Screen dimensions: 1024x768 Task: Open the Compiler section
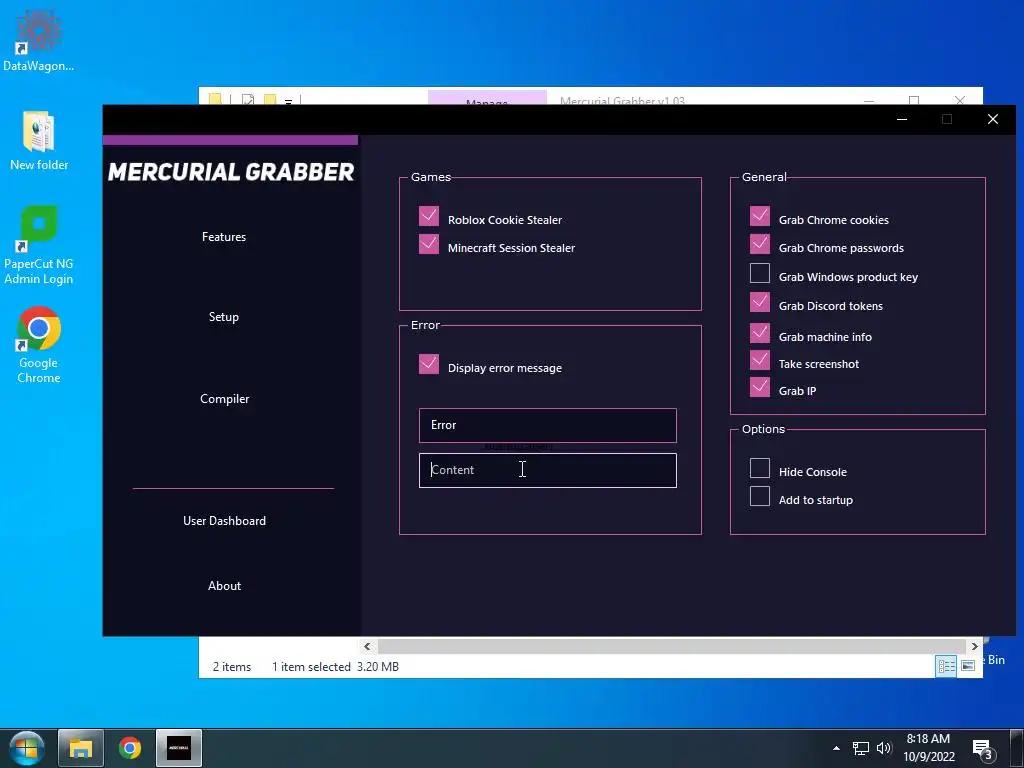pyautogui.click(x=225, y=399)
